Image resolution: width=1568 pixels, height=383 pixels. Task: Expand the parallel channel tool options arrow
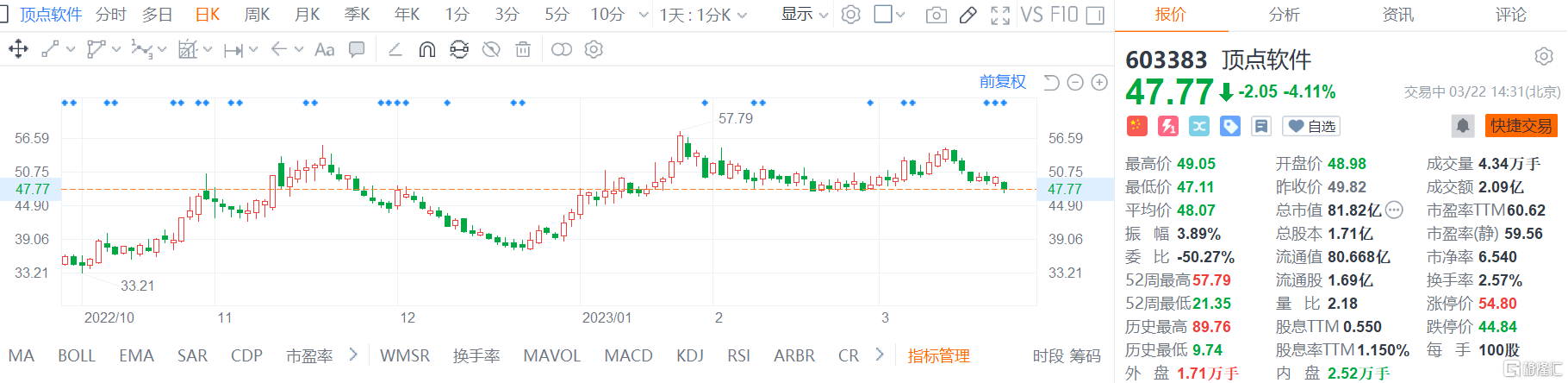tap(116, 50)
